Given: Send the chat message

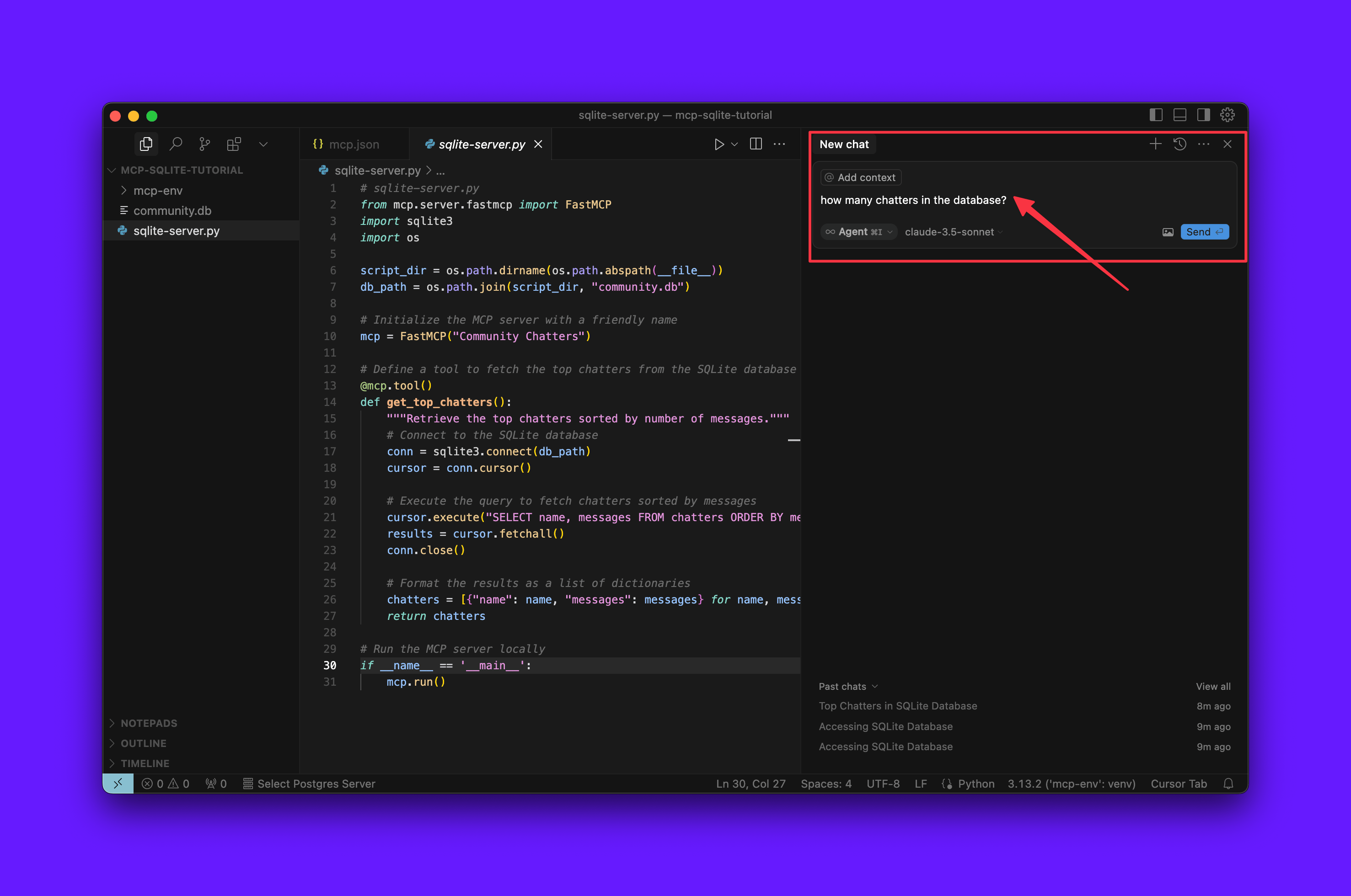Looking at the screenshot, I should click(1205, 232).
